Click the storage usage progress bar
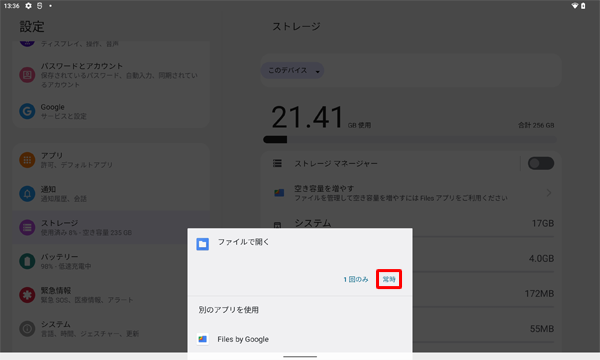Viewport: 600px width, 360px height. 410,140
